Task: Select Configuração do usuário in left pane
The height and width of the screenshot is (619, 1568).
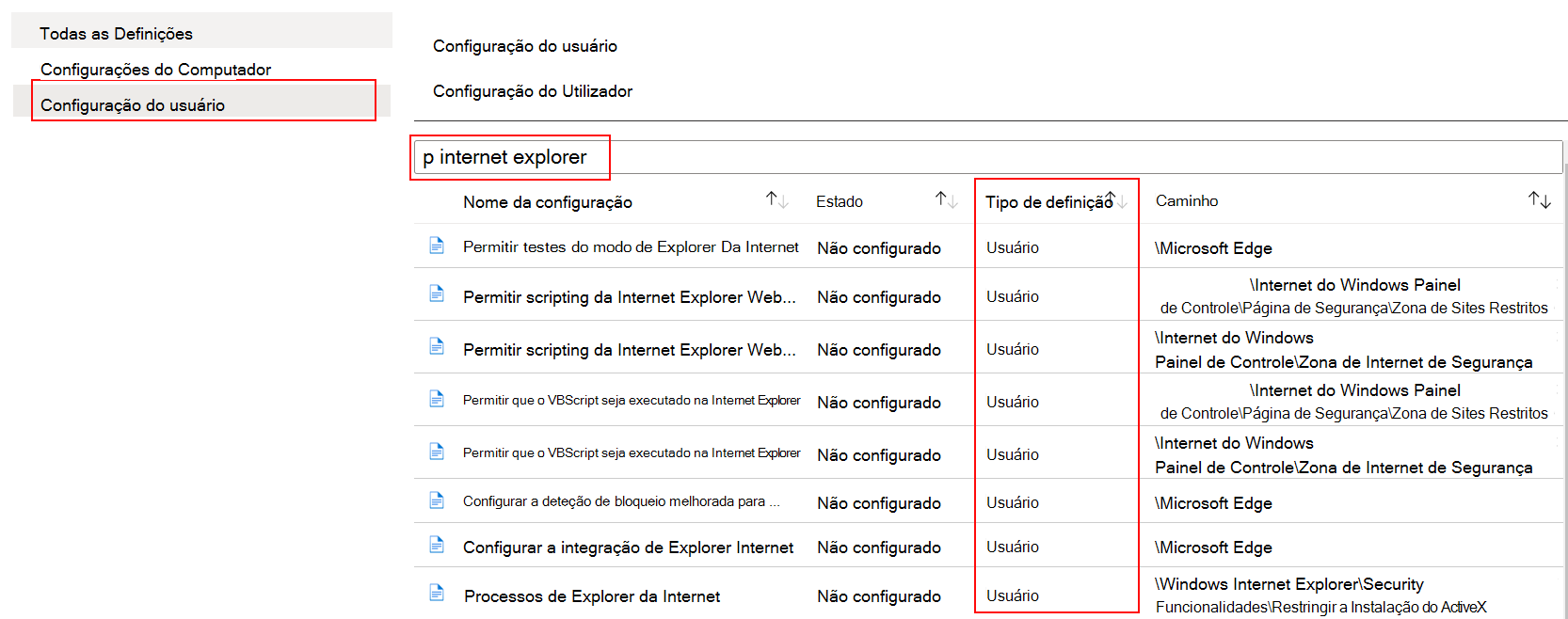Action: click(201, 103)
